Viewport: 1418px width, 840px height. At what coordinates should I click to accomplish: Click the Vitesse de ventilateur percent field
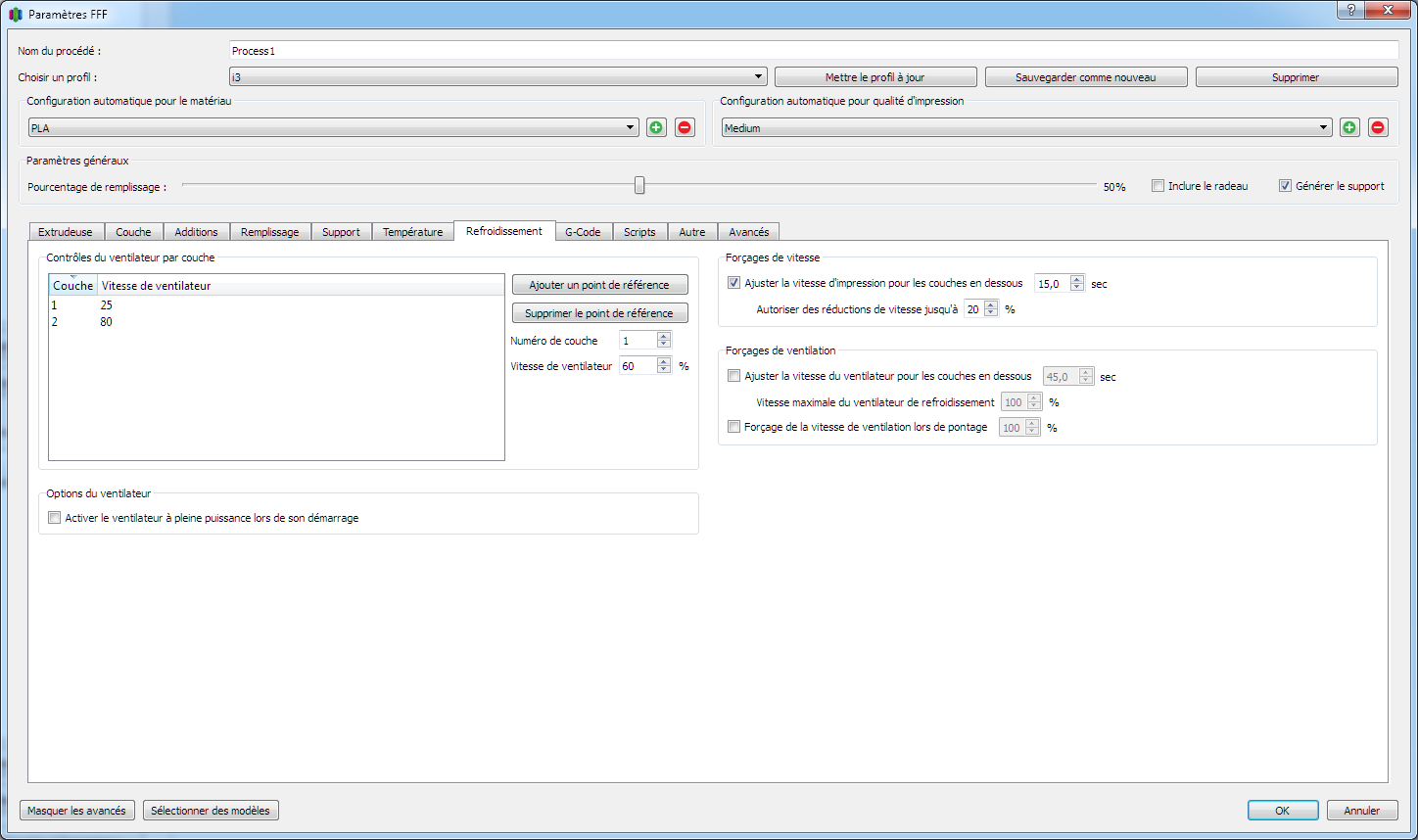(638, 366)
